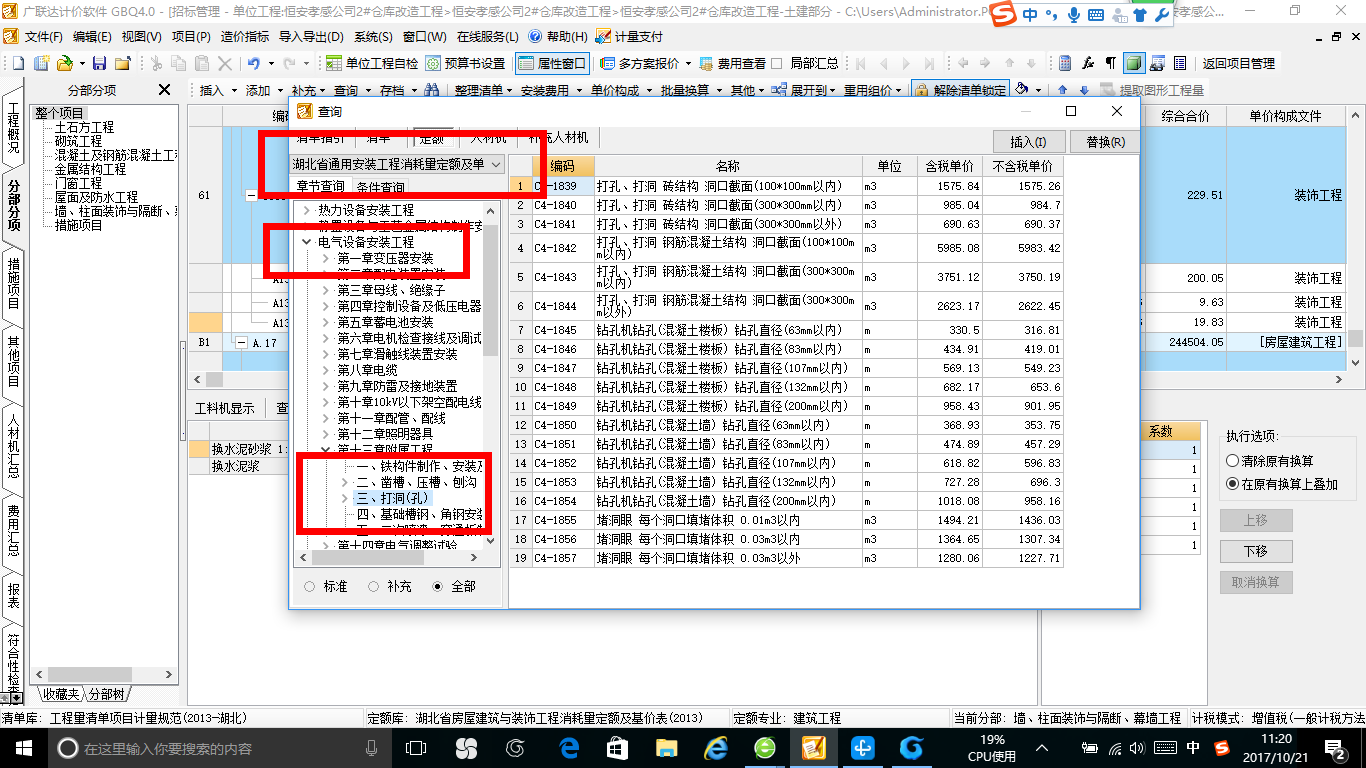Click 解除清单锁定 lock icon button
Screen dimensions: 1366x768
960,90
